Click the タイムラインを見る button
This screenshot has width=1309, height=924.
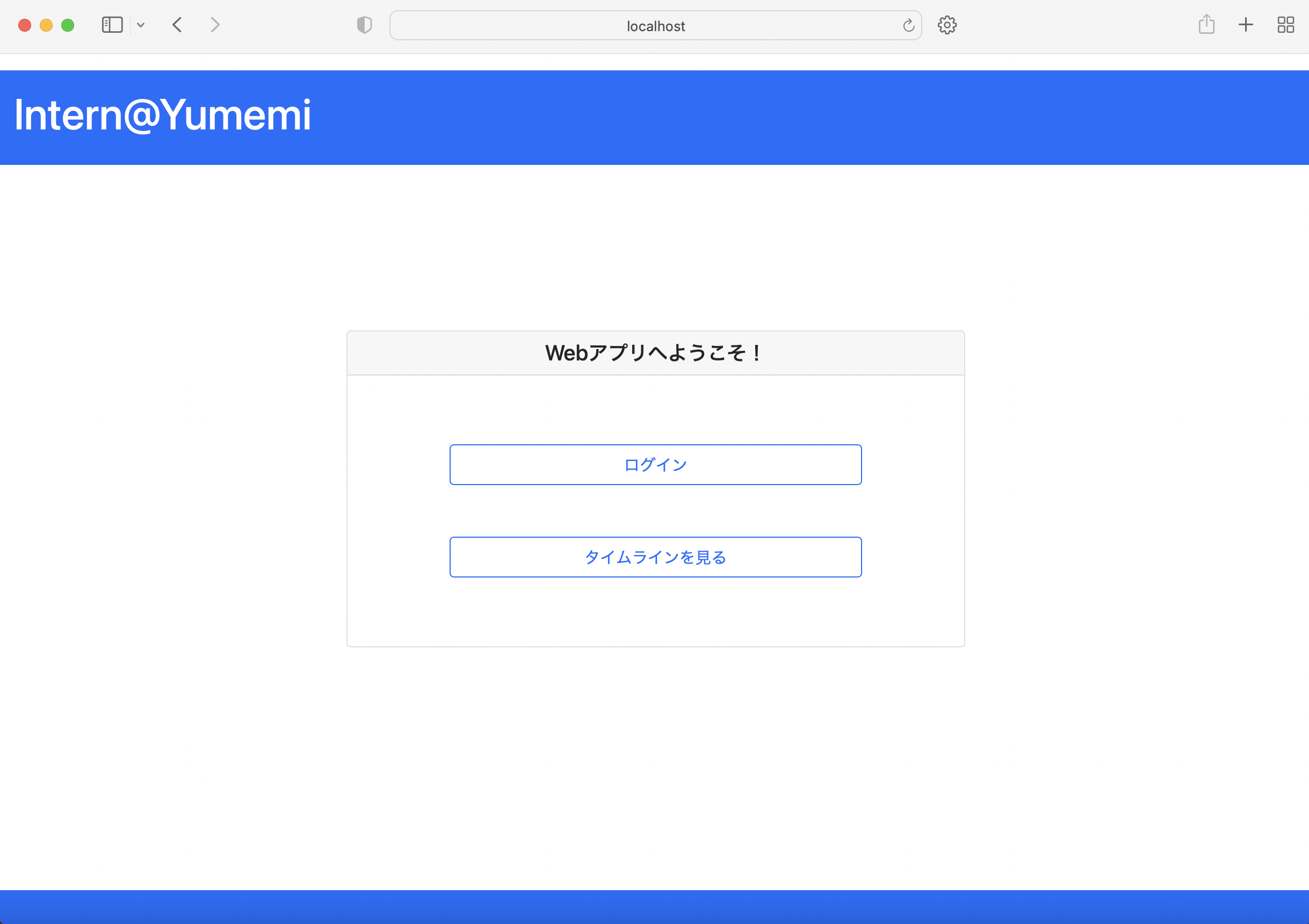tap(655, 557)
